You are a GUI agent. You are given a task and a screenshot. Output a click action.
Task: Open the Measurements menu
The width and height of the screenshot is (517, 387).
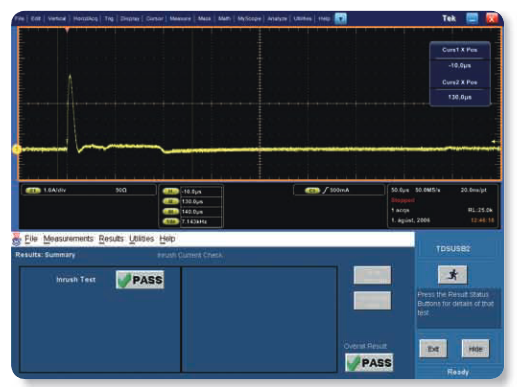click(x=68, y=239)
